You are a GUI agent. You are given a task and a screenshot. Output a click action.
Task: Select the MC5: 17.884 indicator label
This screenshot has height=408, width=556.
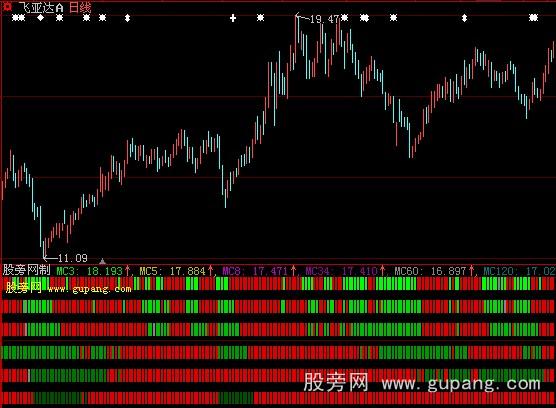click(172, 271)
